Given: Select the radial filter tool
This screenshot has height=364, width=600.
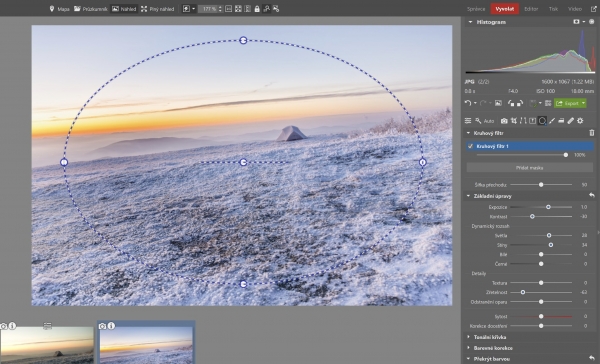Looking at the screenshot, I should tap(542, 121).
